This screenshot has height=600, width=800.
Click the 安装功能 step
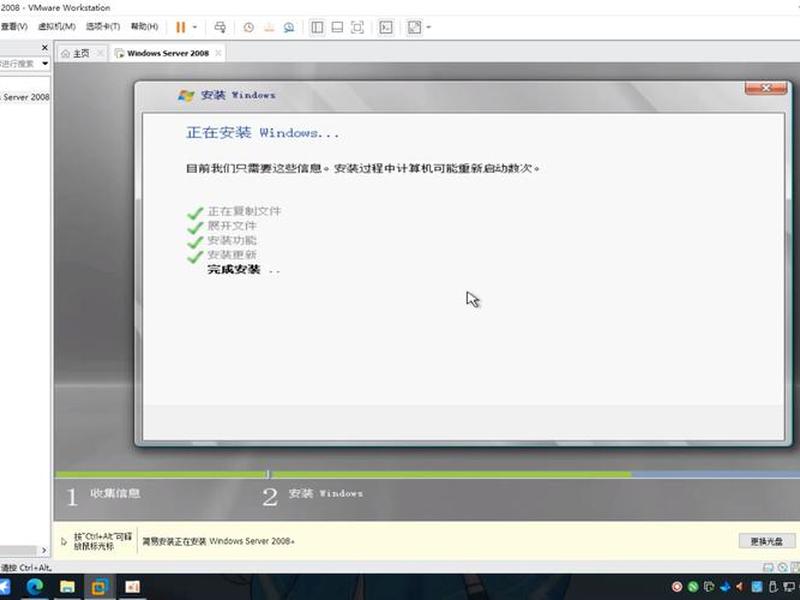pos(232,240)
